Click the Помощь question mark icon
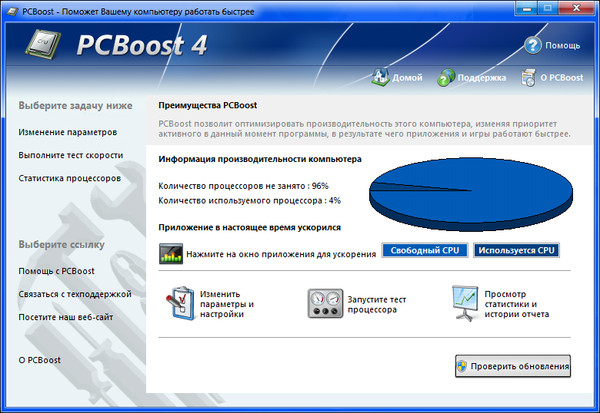Viewport: 600px width, 413px height. (x=533, y=45)
